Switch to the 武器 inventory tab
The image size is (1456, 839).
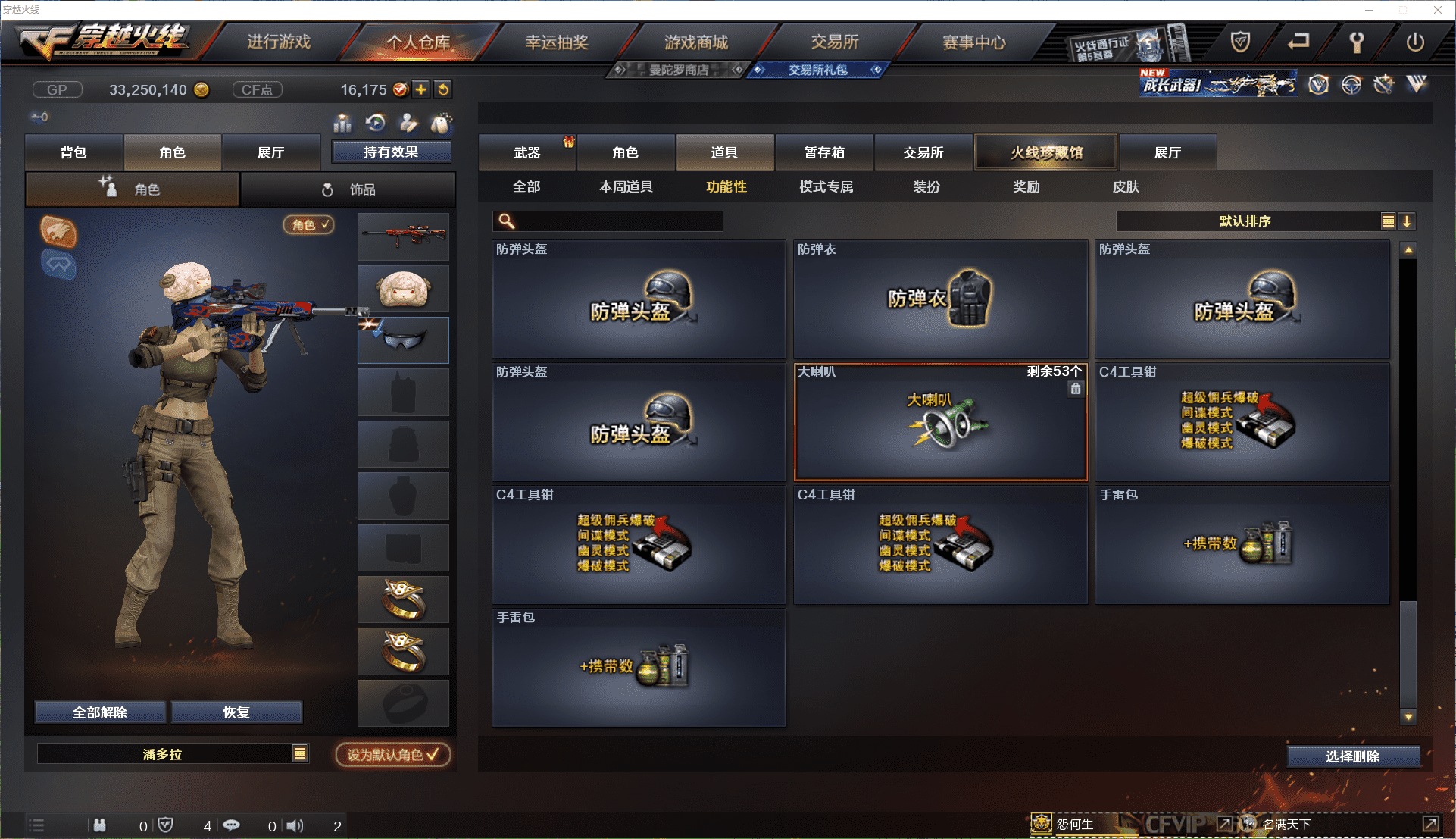pos(527,152)
